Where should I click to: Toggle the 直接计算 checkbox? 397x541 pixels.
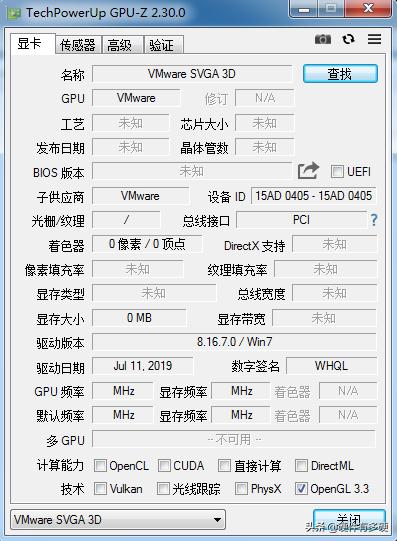(224, 465)
